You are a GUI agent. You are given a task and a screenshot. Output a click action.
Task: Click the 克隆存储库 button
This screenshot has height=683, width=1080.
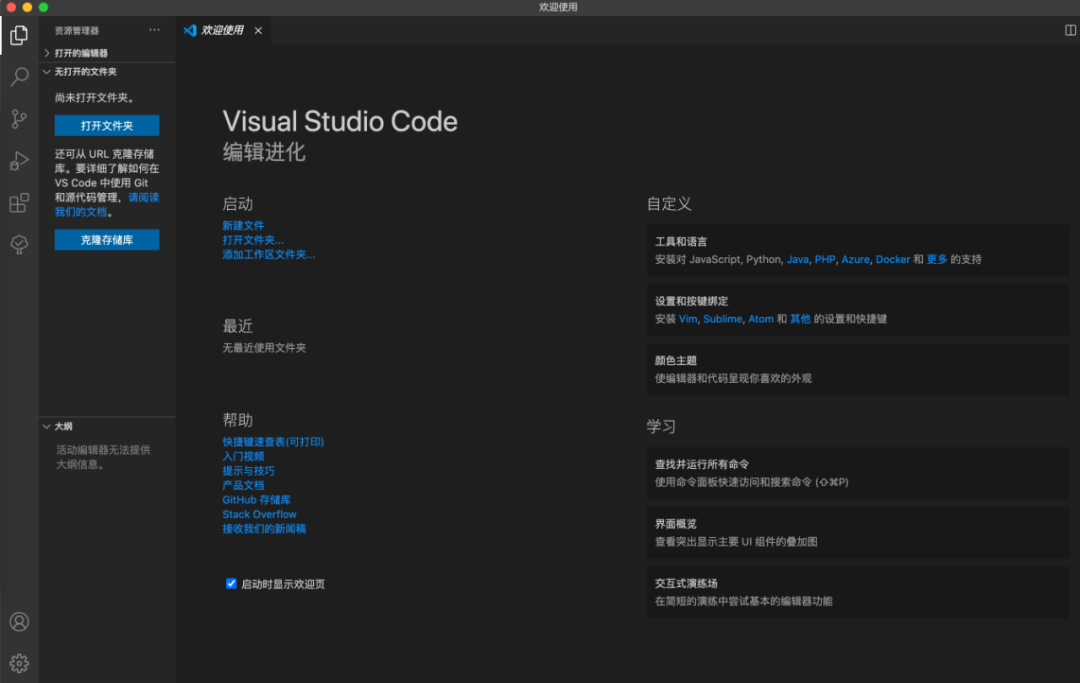click(x=107, y=240)
